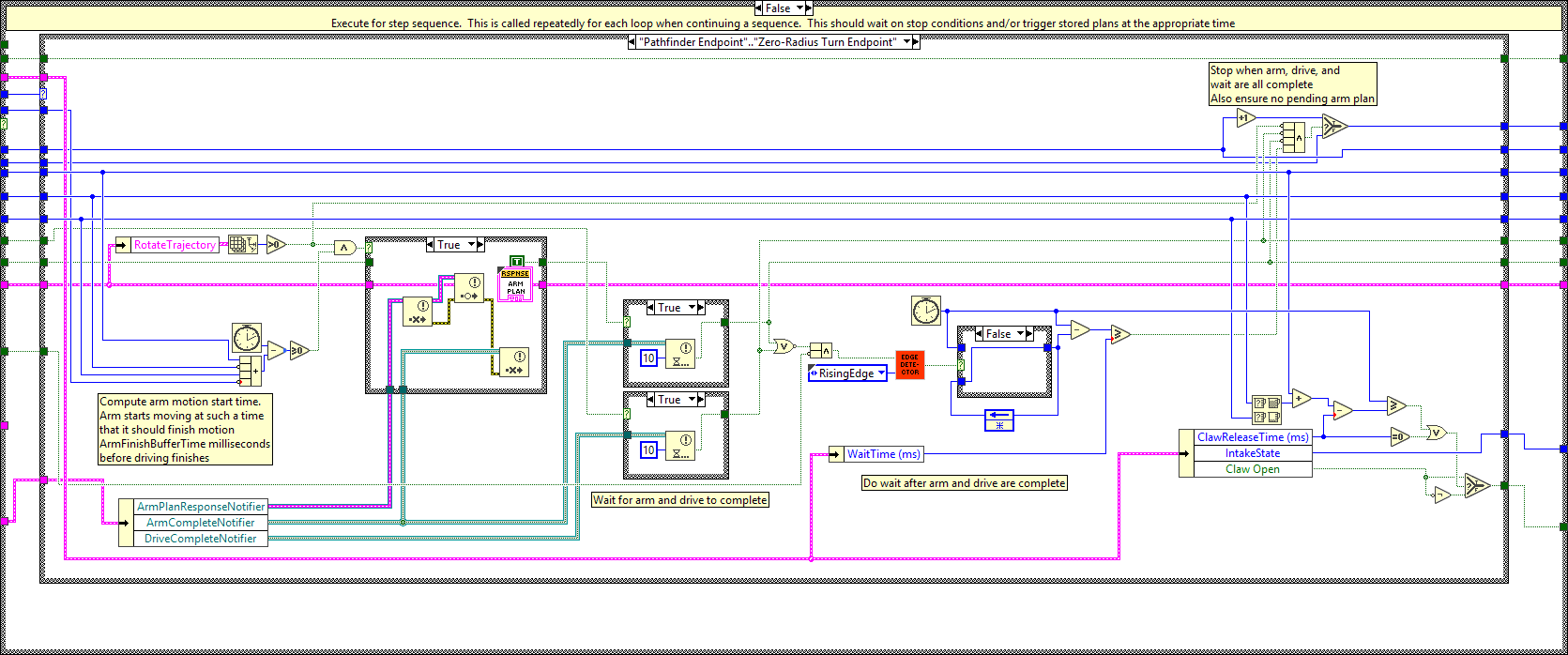Select Tick Count clock above the False case
1568x655 pixels.
pos(925,311)
